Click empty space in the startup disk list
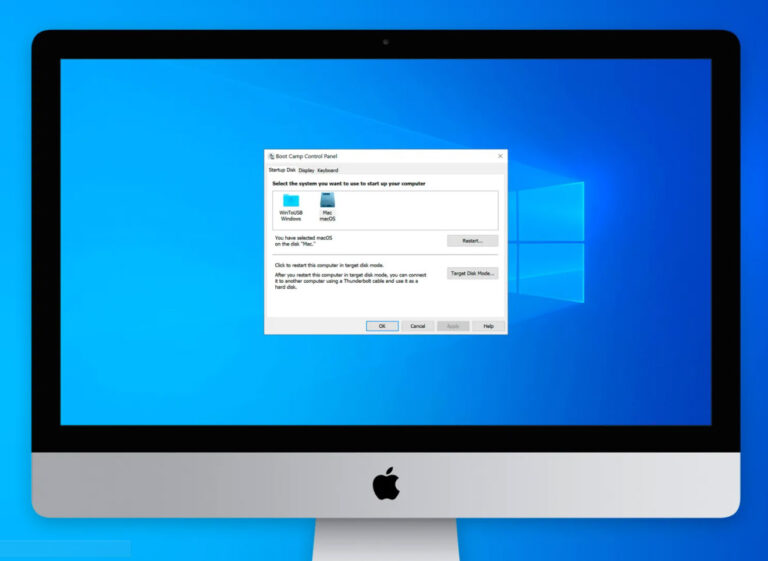The image size is (768, 561). [x=420, y=210]
